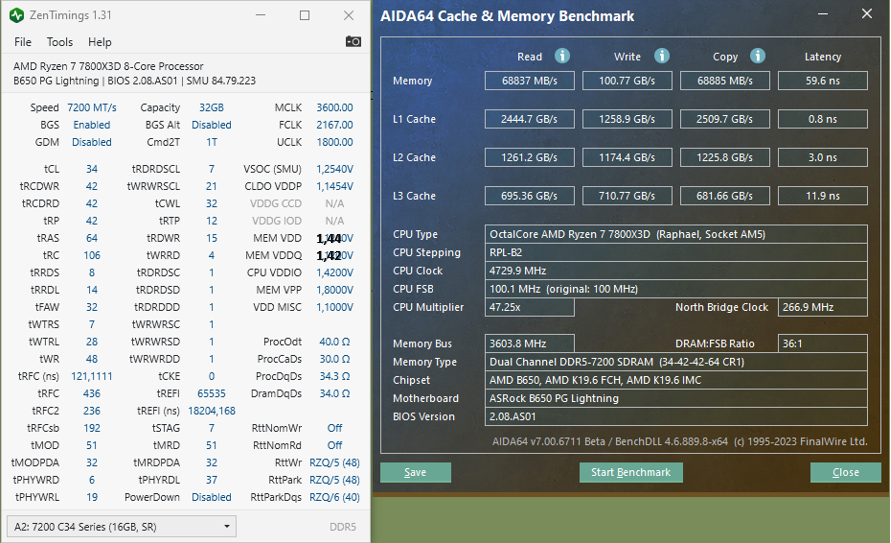This screenshot has height=543, width=891.
Task: Click the Save button in AIDA64
Action: point(415,473)
